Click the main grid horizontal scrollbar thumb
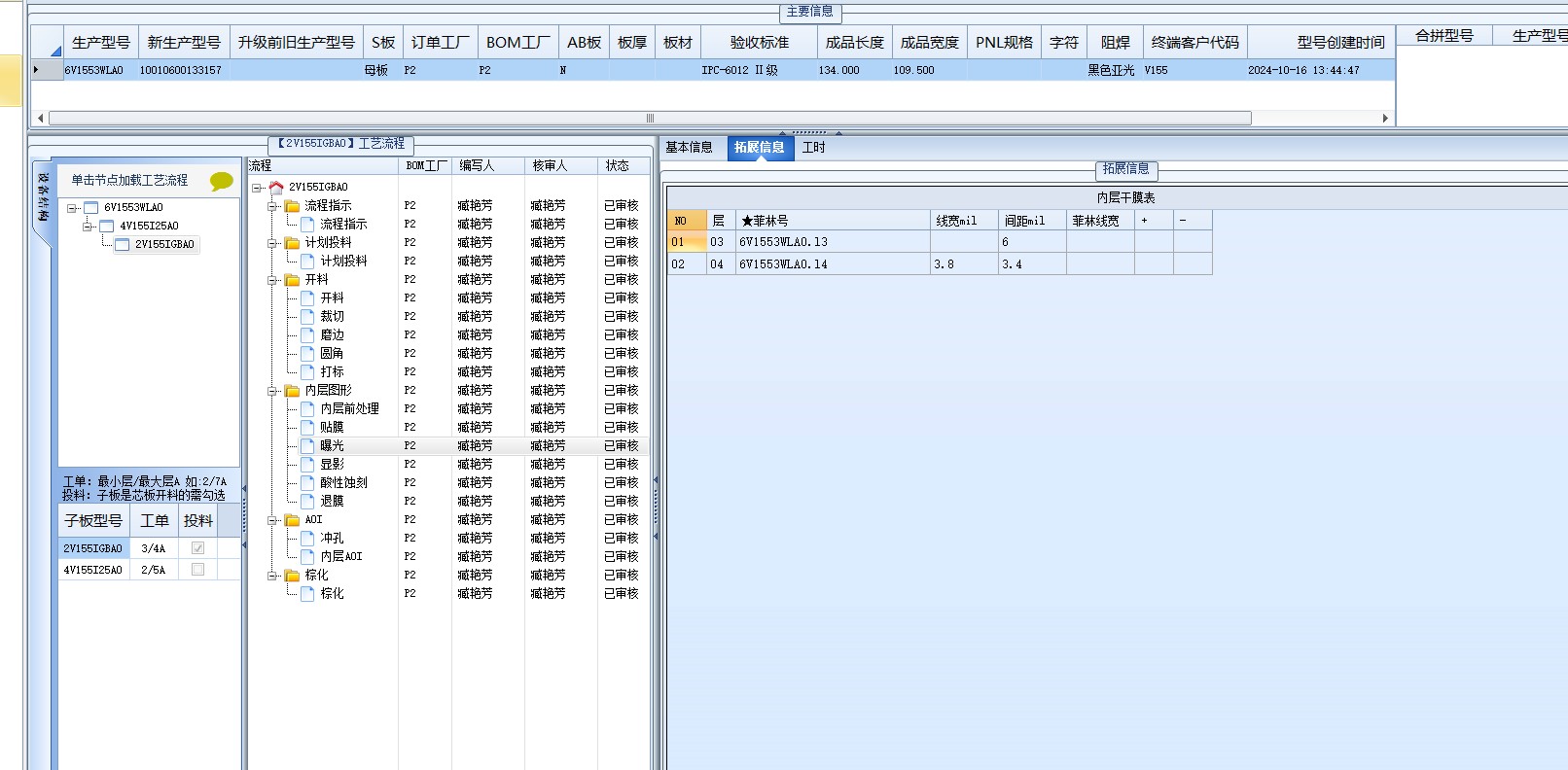1568x770 pixels. 650,118
